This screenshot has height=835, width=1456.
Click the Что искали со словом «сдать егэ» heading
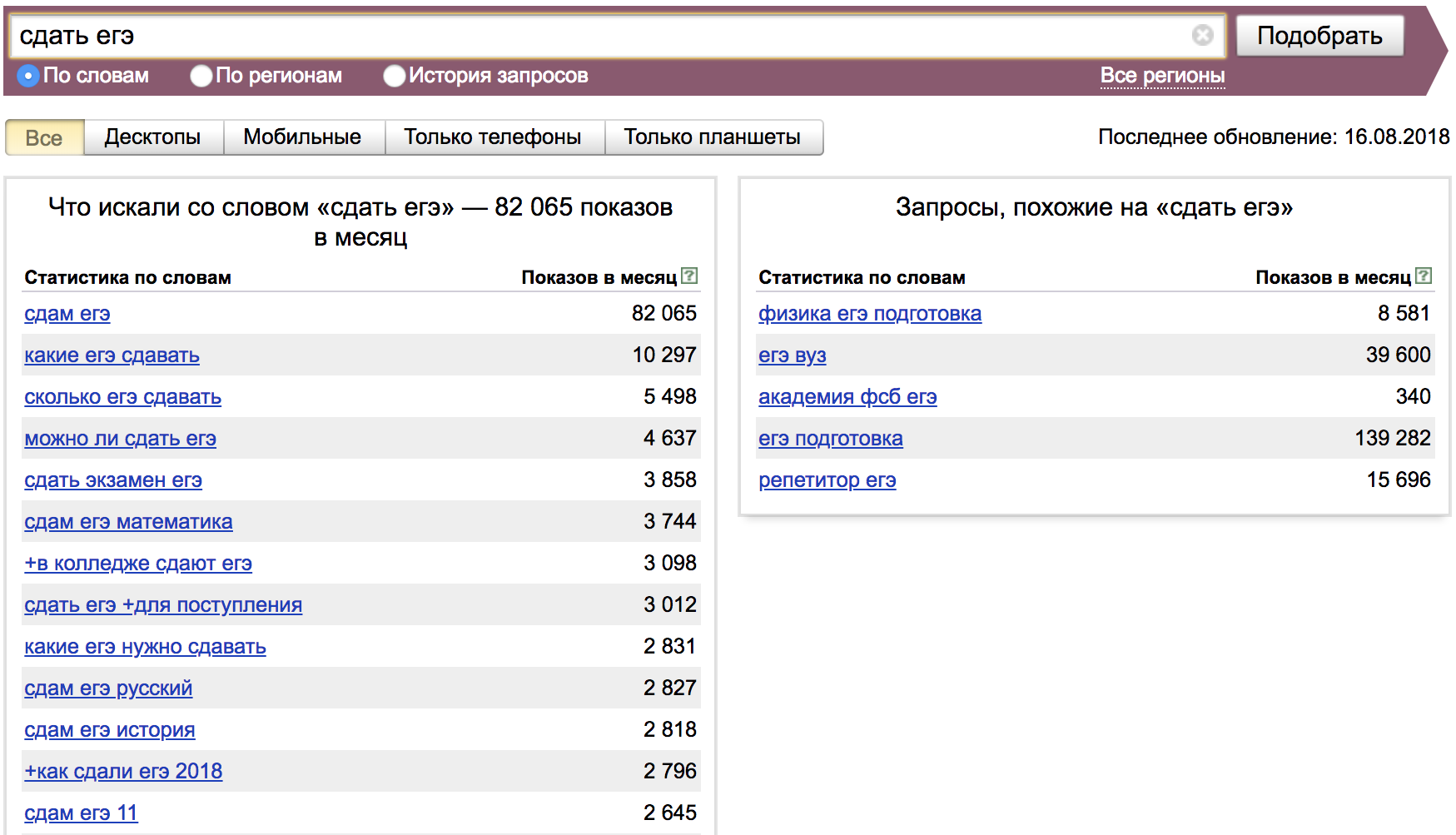pyautogui.click(x=360, y=222)
